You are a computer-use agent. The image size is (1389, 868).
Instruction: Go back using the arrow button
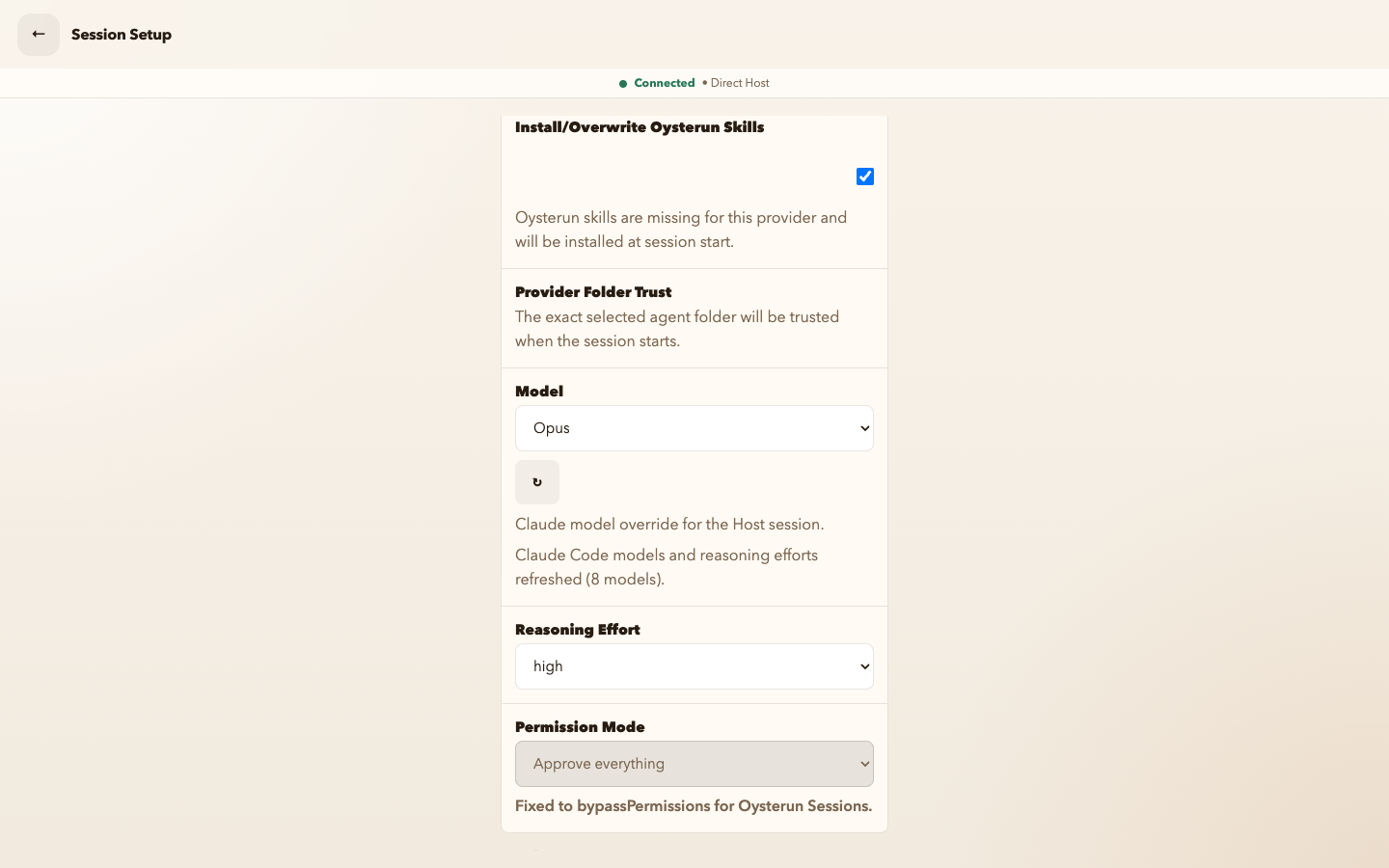(x=39, y=35)
